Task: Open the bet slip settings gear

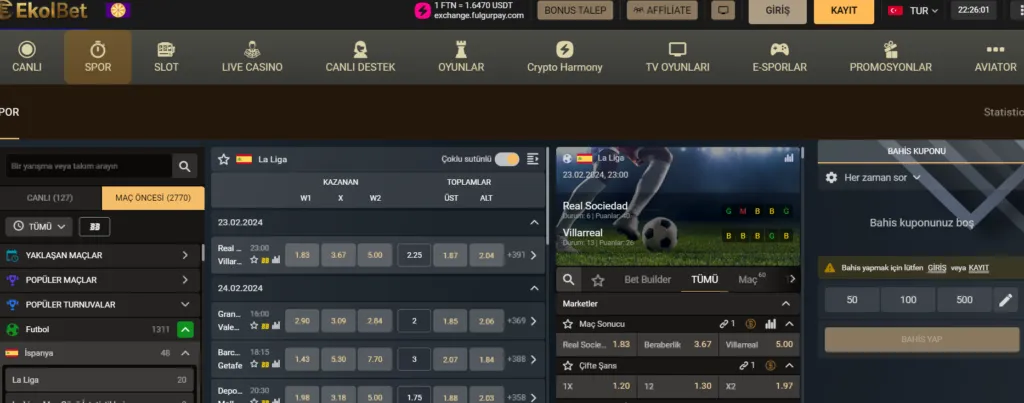Action: (x=831, y=177)
